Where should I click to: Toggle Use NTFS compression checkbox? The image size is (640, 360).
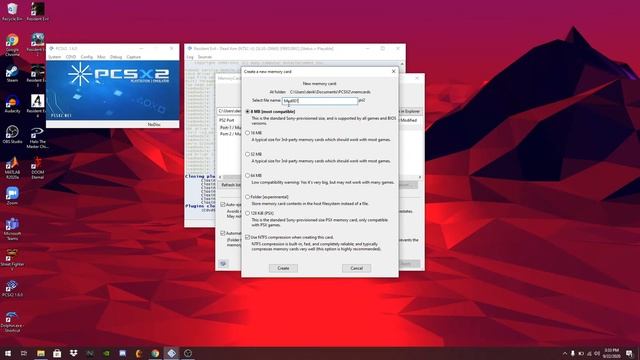[x=247, y=237]
